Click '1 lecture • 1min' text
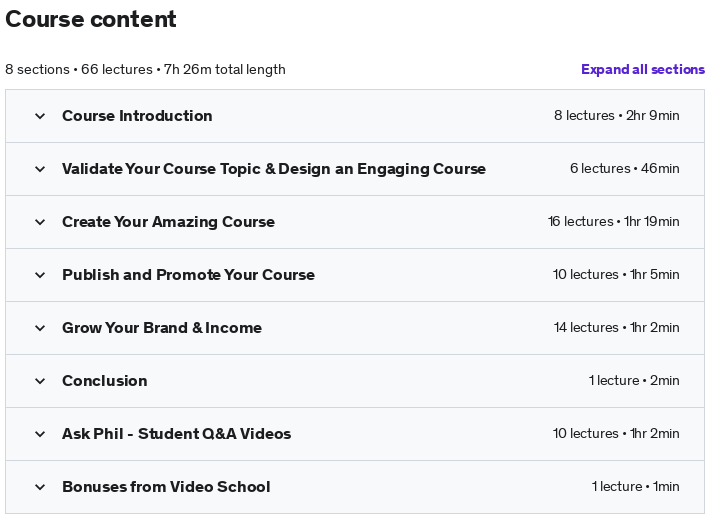Screen dimensions: 705x514 pos(635,487)
